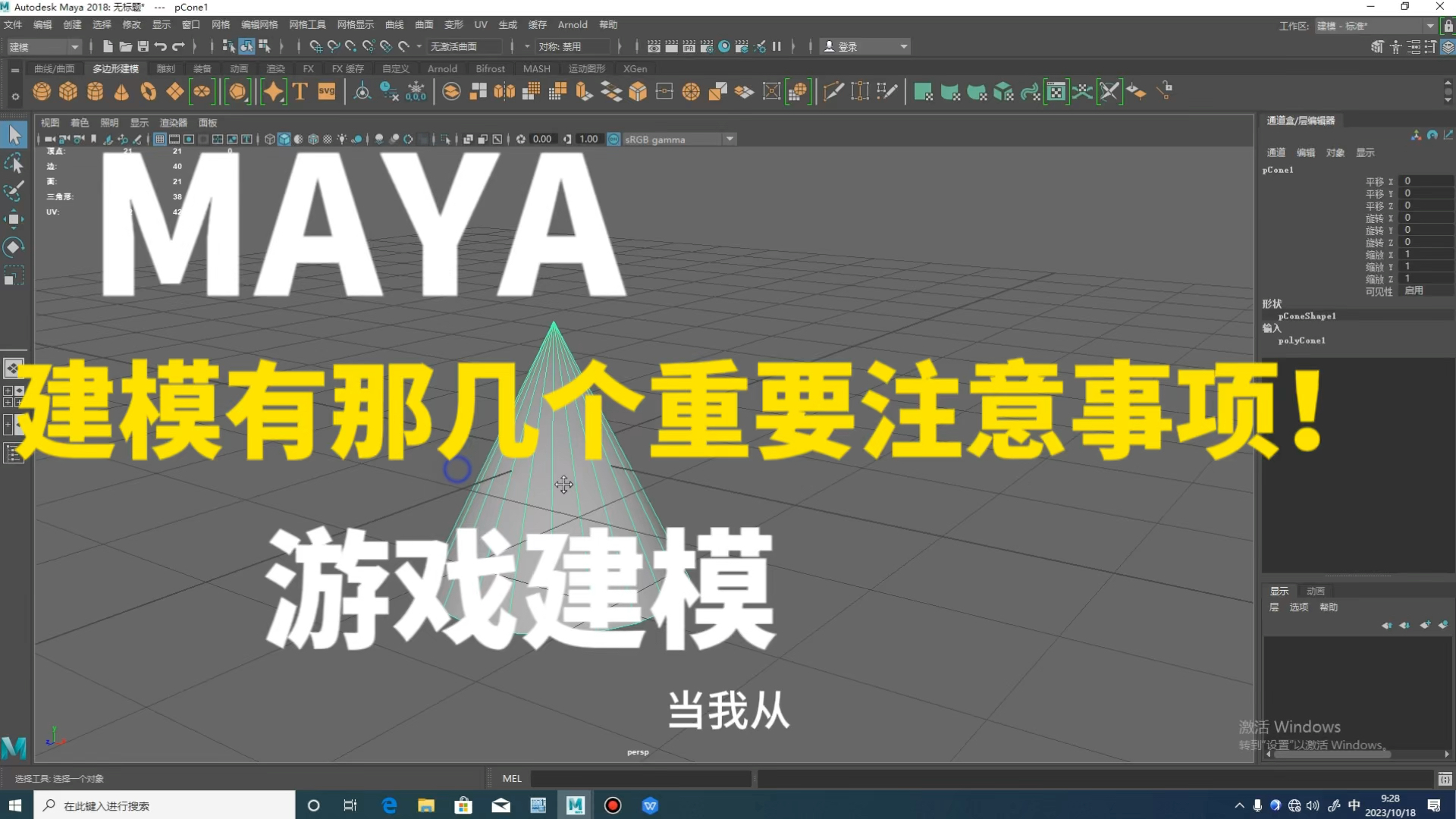The height and width of the screenshot is (819, 1456).
Task: Enable snap to grids in the status line
Action: [315, 45]
